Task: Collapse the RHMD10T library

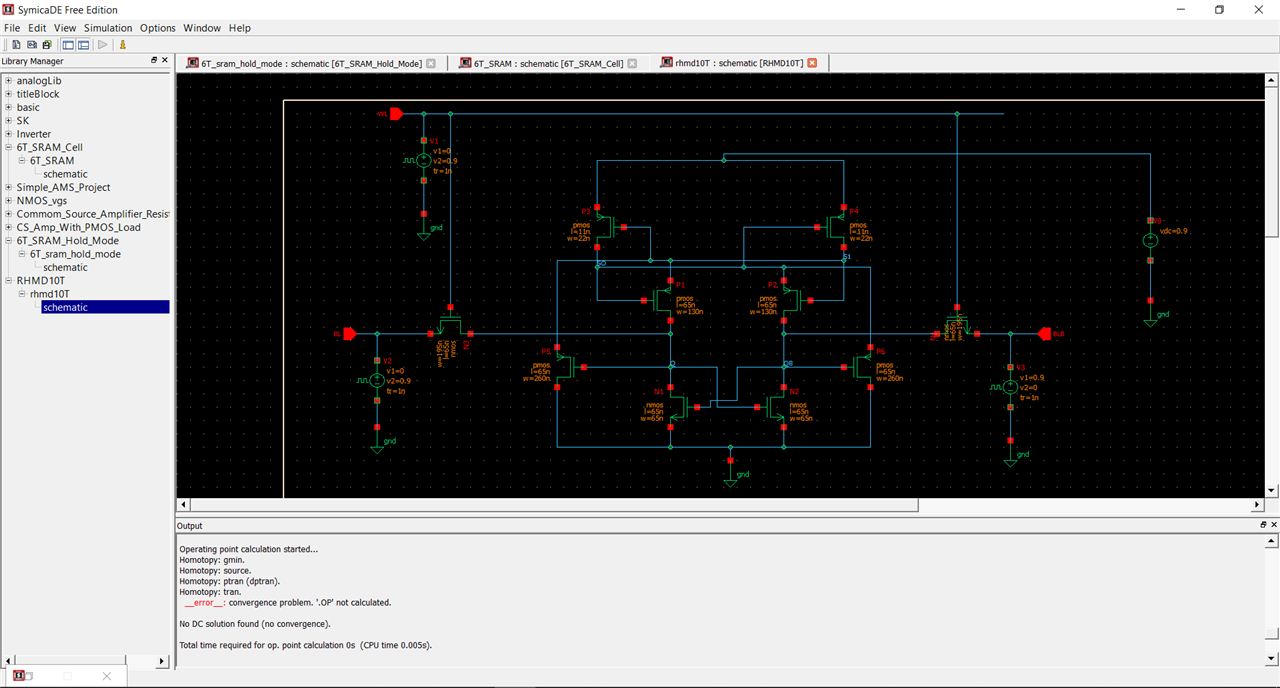Action: point(8,280)
